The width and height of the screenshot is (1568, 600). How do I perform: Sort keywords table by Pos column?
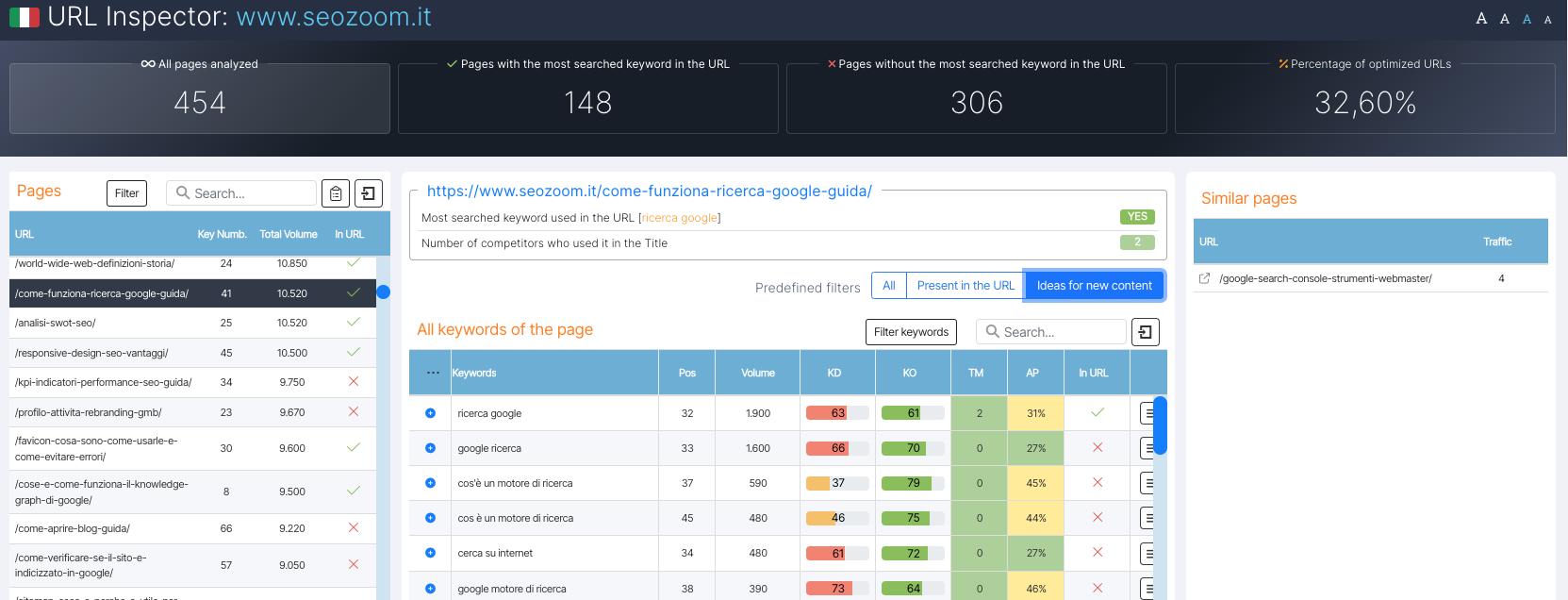point(687,373)
